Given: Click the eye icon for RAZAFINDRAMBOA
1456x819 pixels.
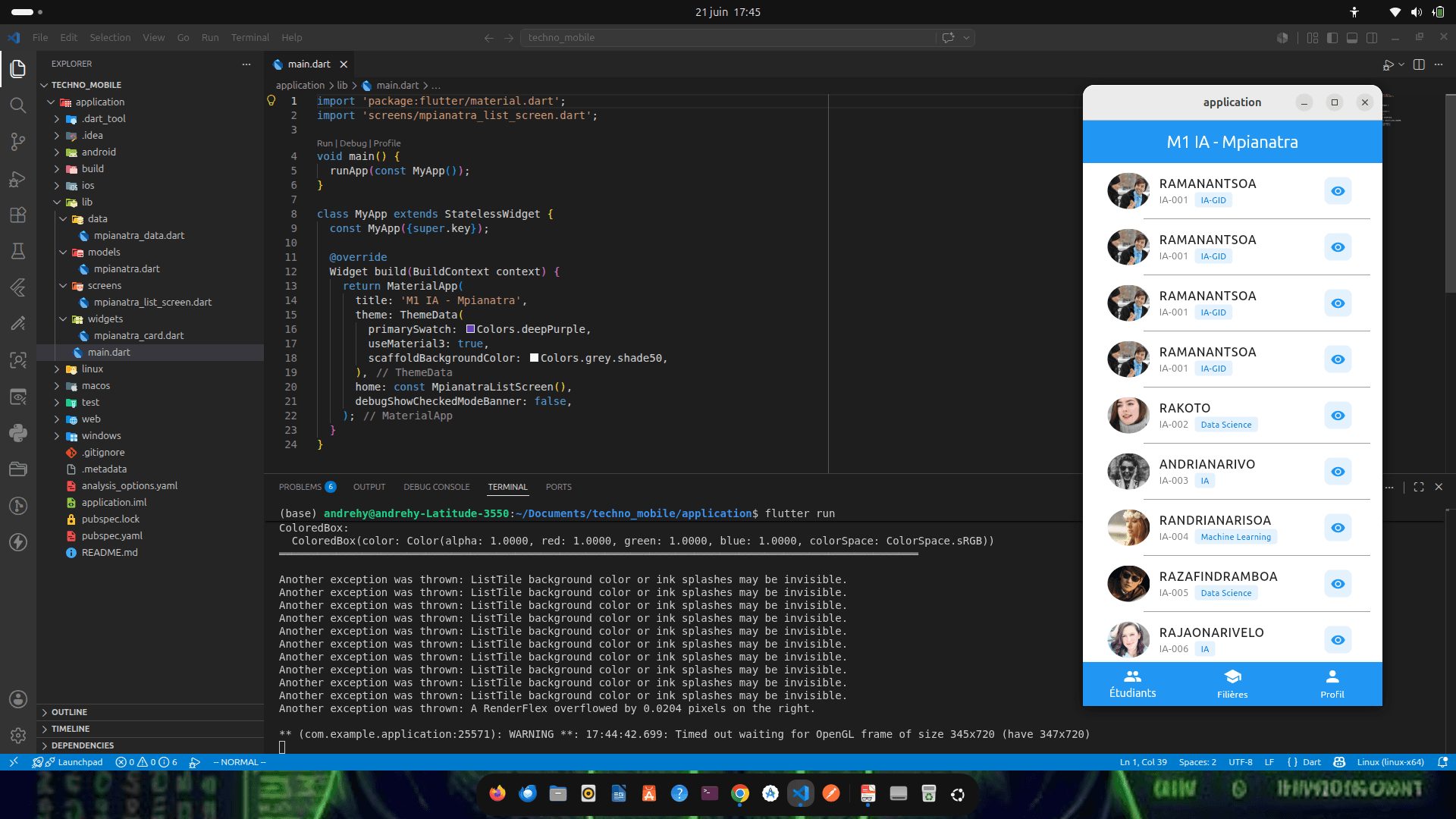Looking at the screenshot, I should (1338, 584).
